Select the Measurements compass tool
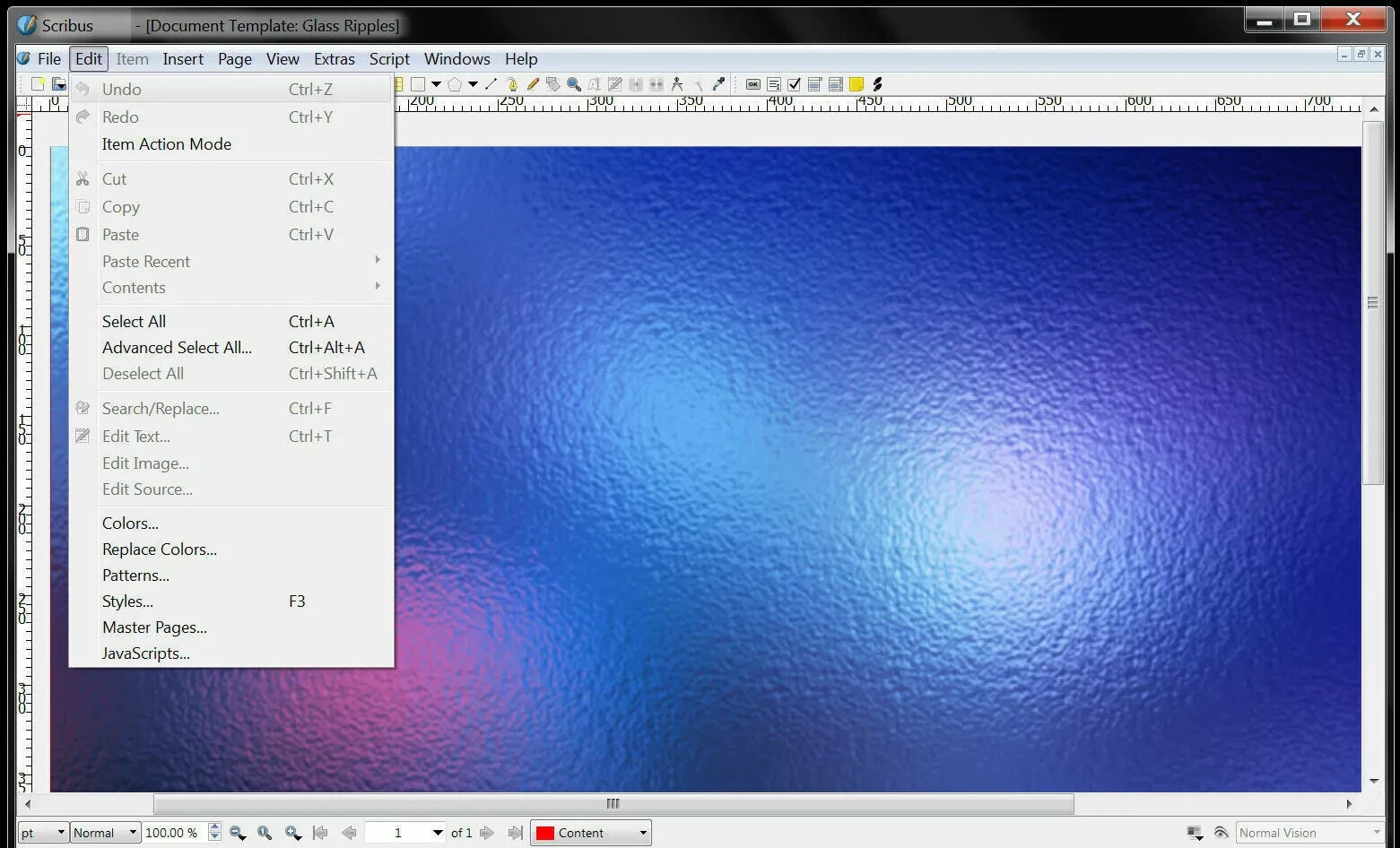The height and width of the screenshot is (848, 1400). point(677,84)
